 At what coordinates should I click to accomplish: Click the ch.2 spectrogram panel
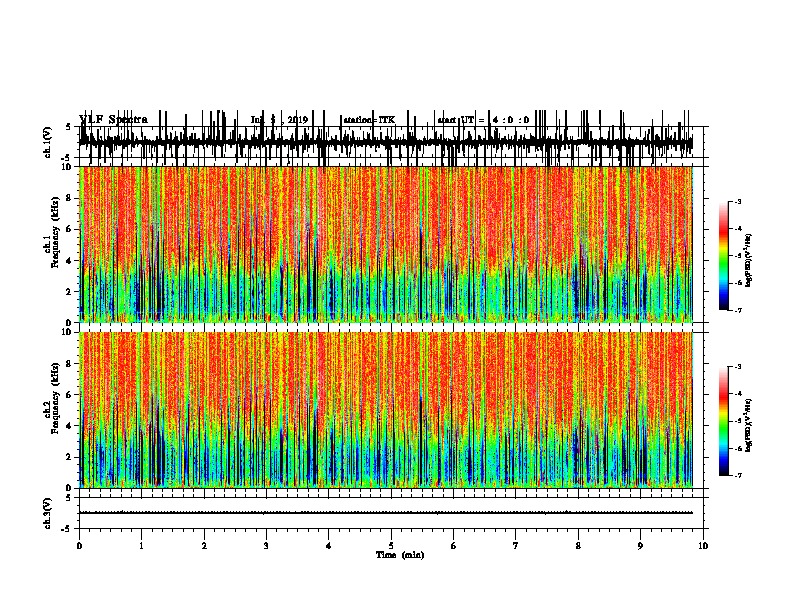point(386,410)
